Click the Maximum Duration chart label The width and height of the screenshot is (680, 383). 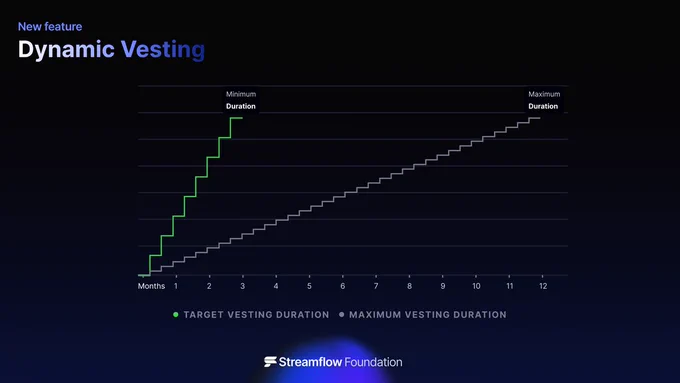(x=544, y=100)
